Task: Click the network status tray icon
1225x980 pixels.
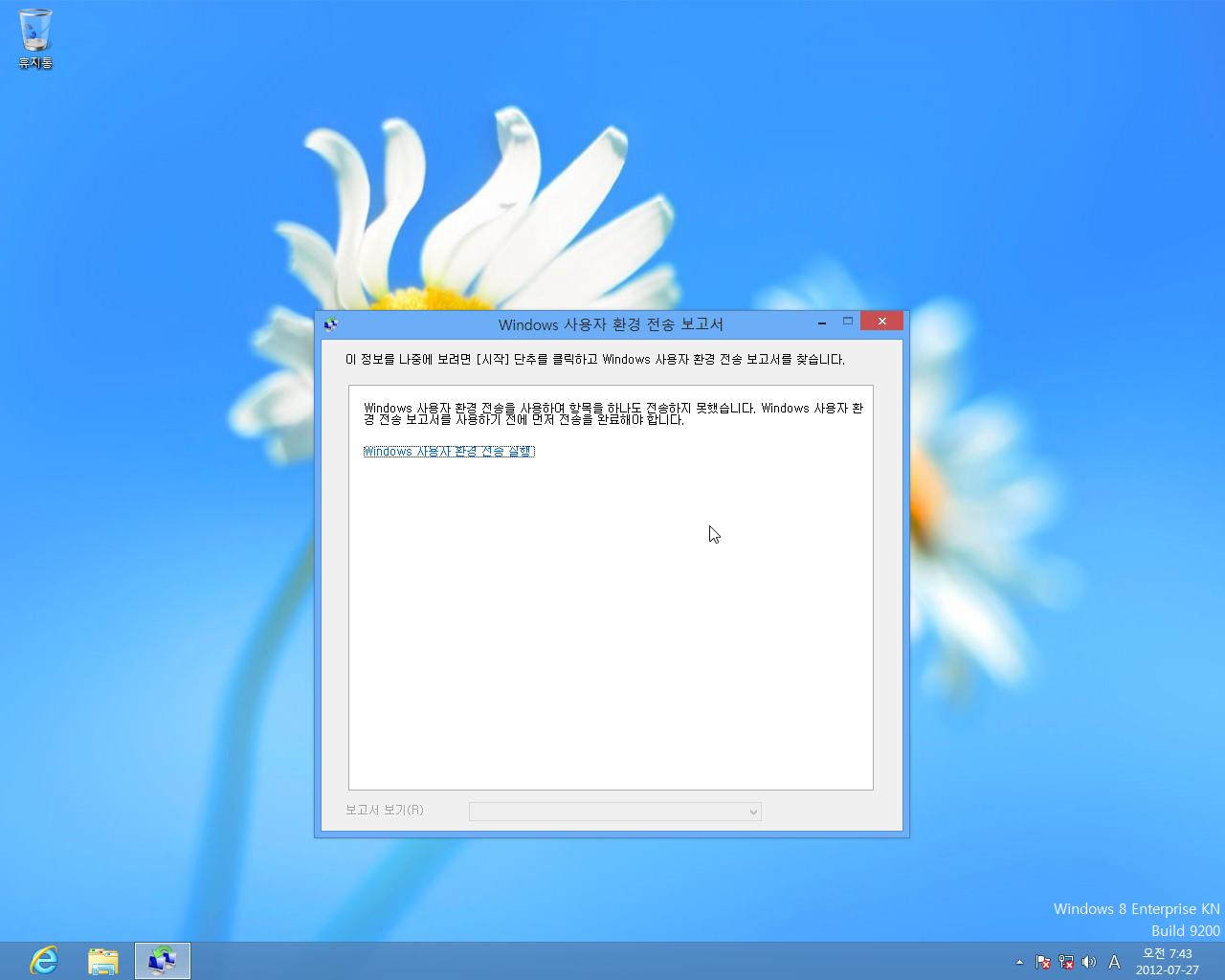Action: 1066,962
